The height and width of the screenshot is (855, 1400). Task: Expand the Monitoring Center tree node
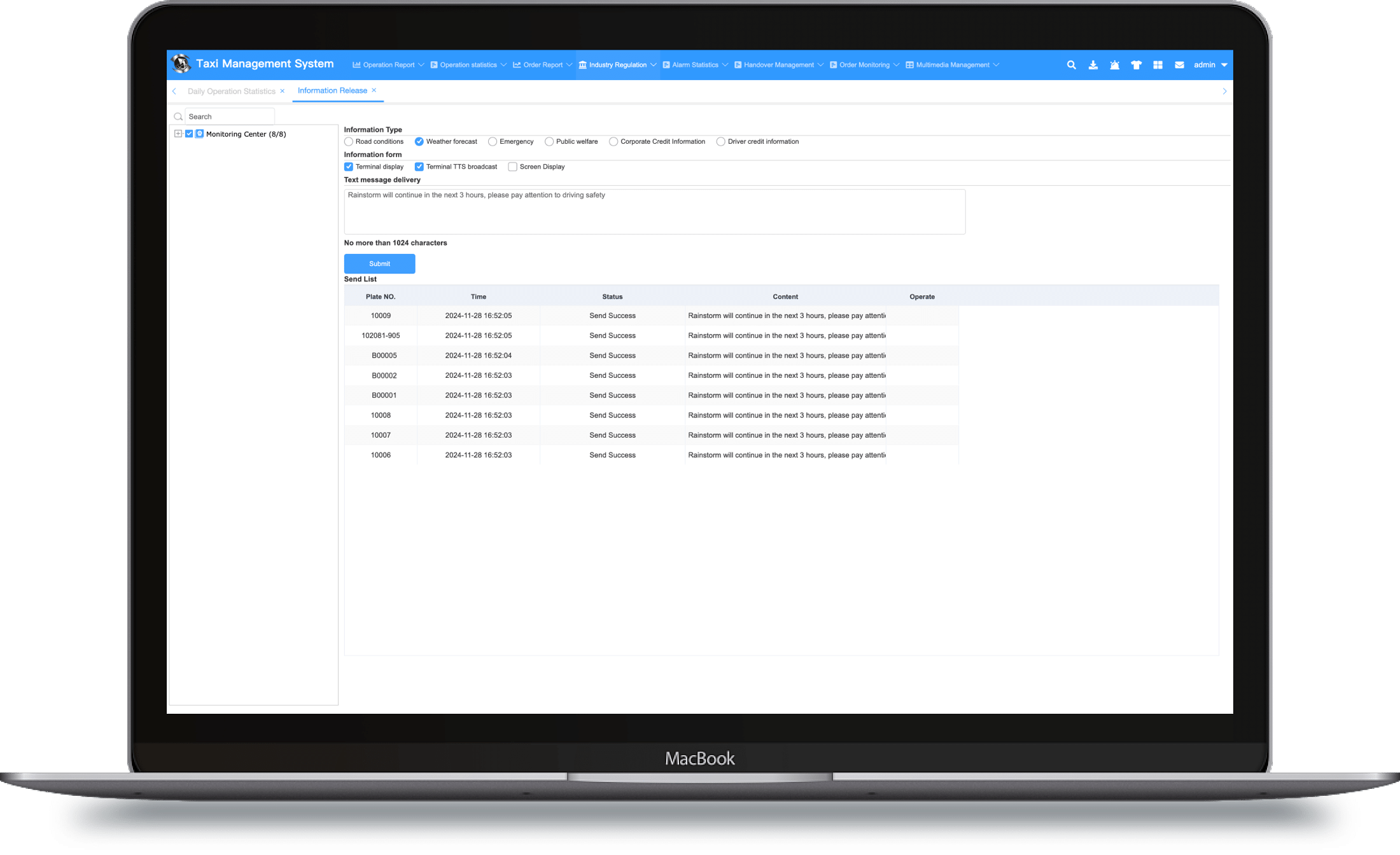(x=178, y=134)
